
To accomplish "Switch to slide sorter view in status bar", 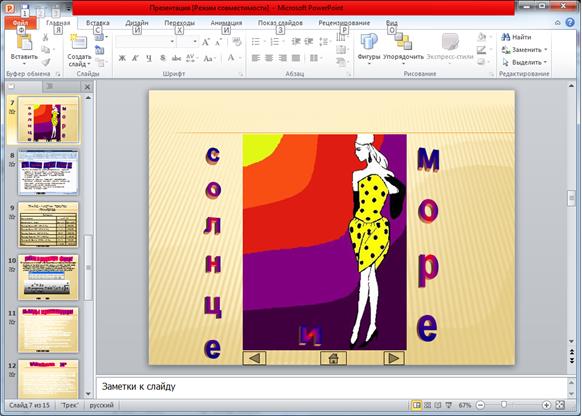I will point(428,405).
